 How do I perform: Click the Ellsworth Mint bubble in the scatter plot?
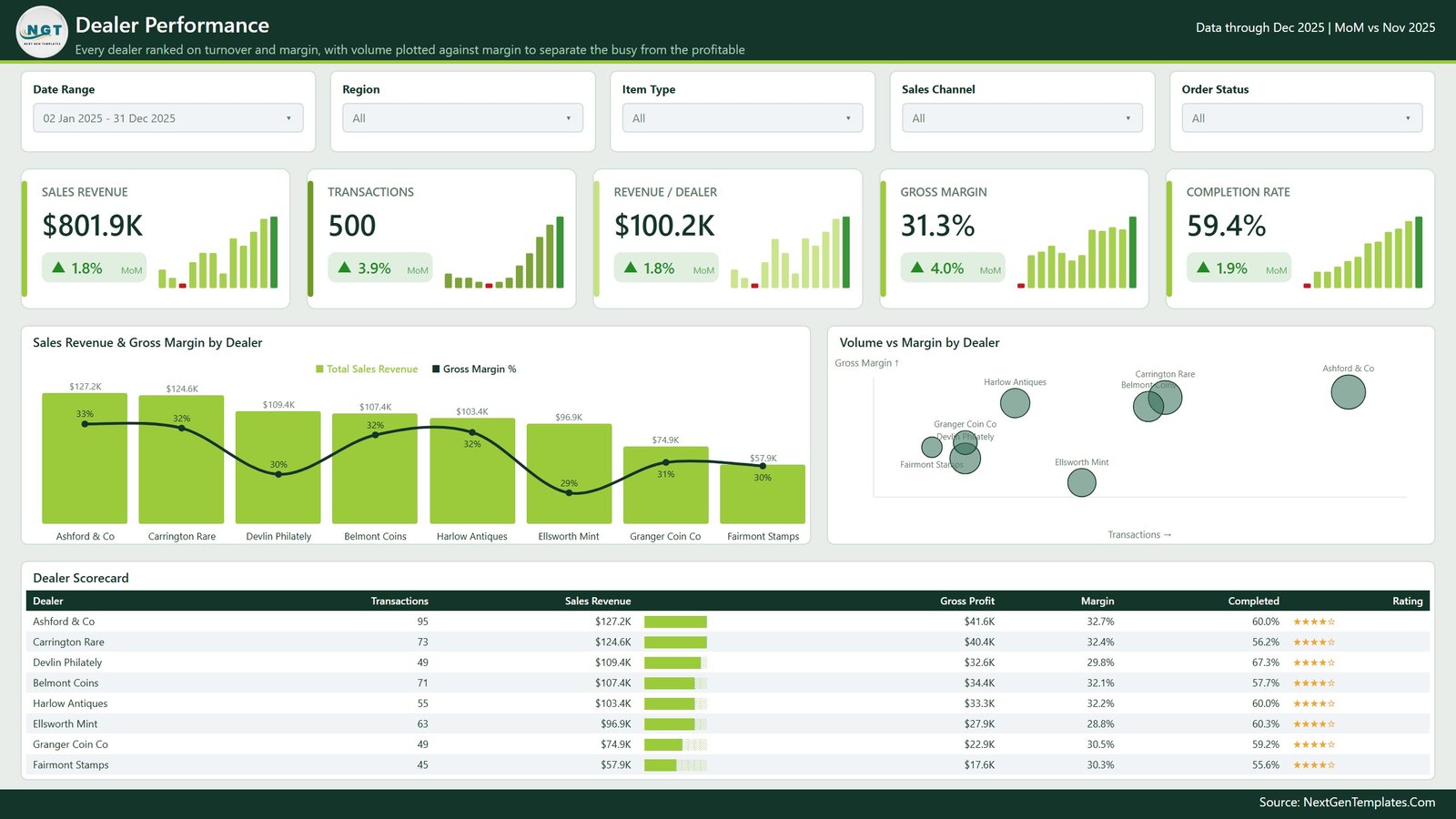(1081, 482)
